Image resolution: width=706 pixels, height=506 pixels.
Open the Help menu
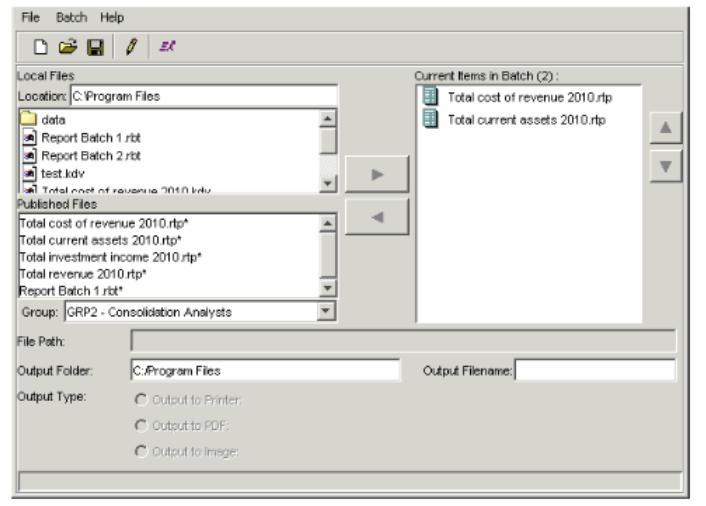point(111,17)
